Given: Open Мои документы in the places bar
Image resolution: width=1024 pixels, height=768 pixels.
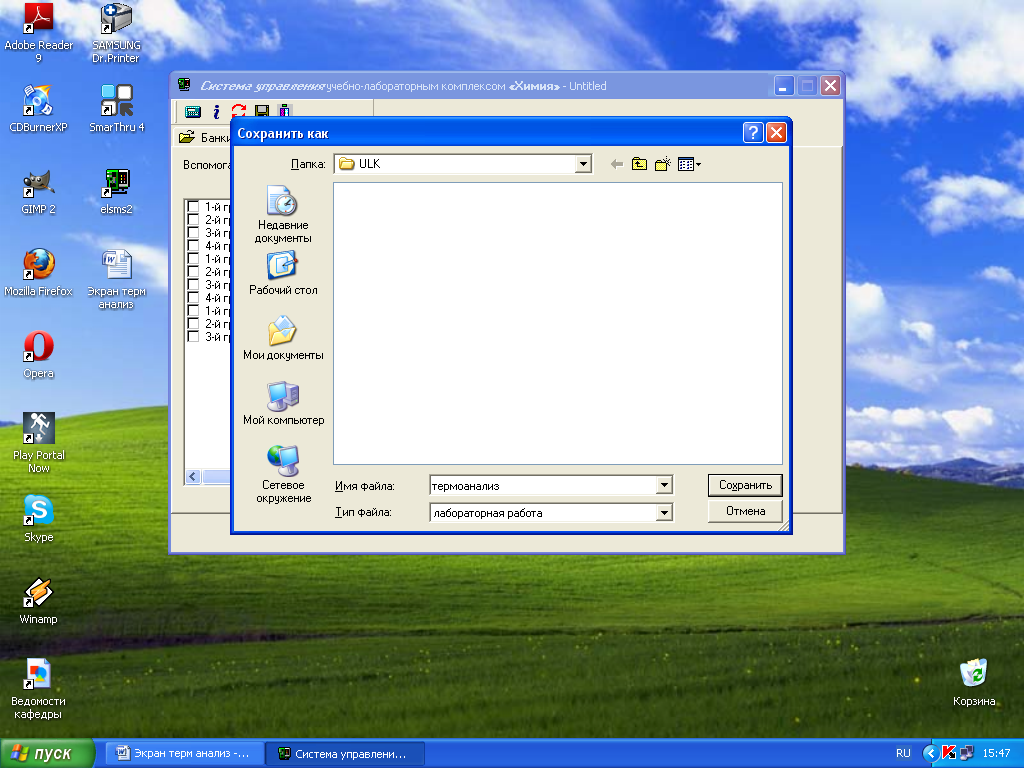Looking at the screenshot, I should coord(283,338).
